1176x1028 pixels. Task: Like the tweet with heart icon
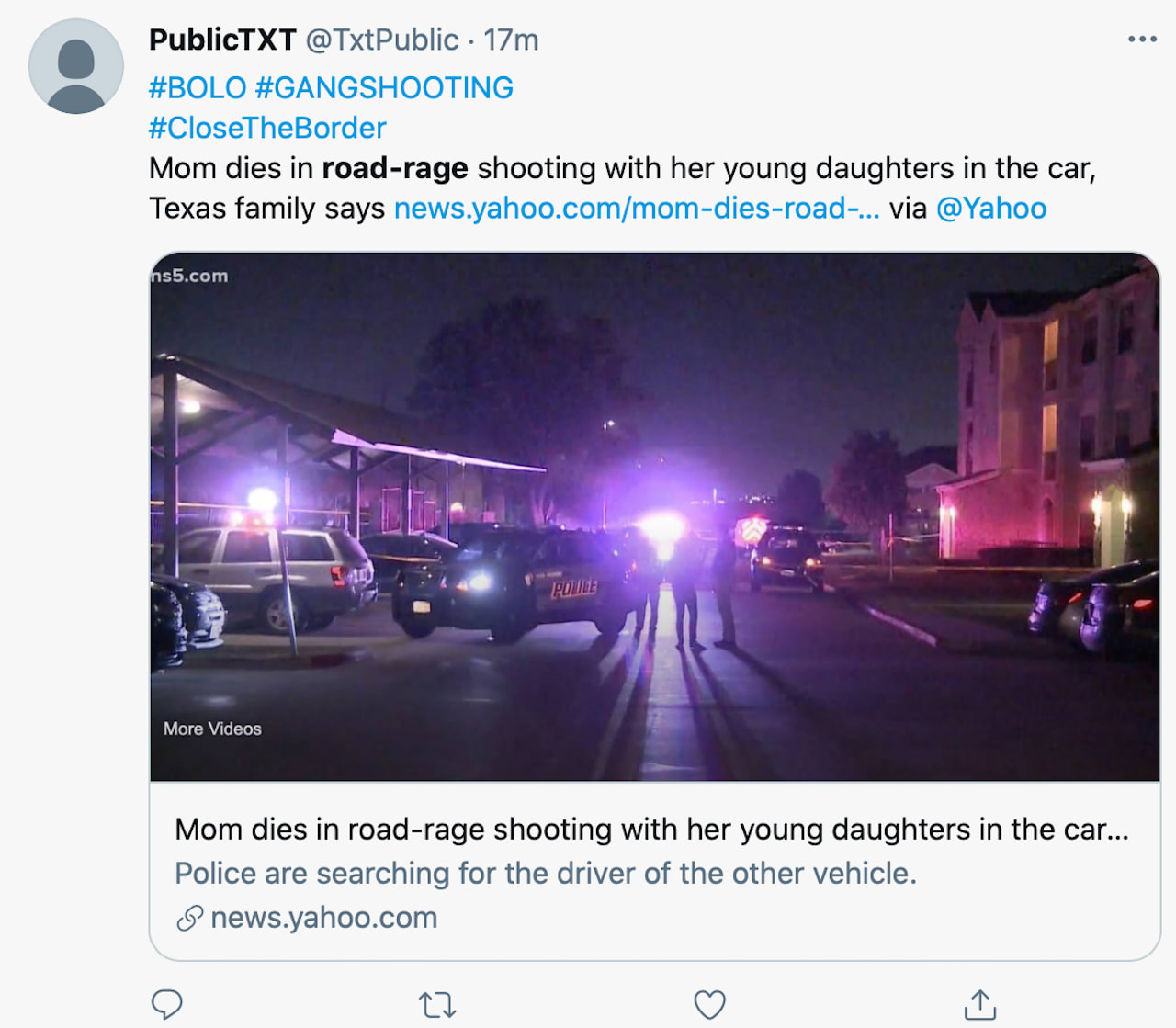click(x=709, y=1004)
